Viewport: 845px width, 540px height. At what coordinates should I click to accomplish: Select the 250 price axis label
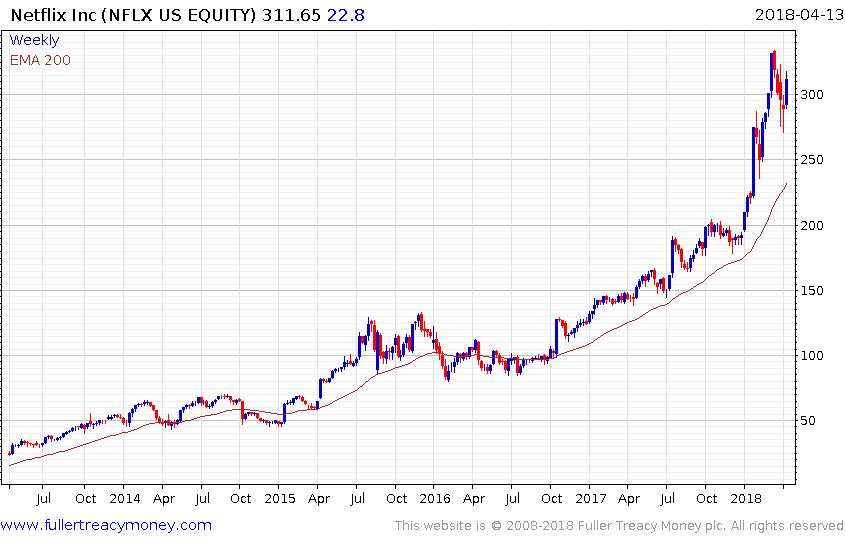click(x=812, y=160)
